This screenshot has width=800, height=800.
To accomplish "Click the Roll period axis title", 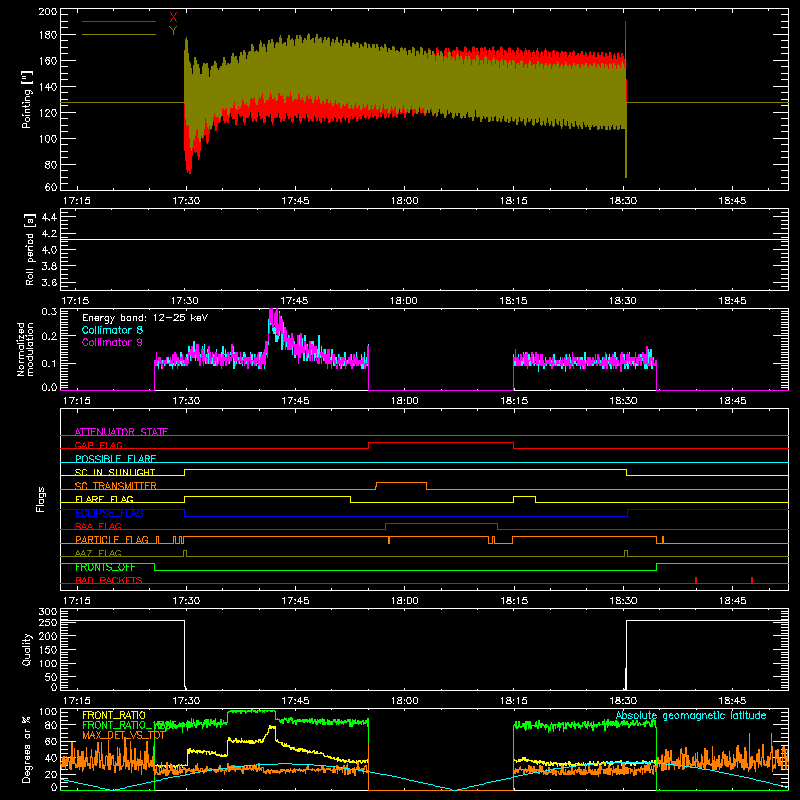I will click(x=30, y=249).
